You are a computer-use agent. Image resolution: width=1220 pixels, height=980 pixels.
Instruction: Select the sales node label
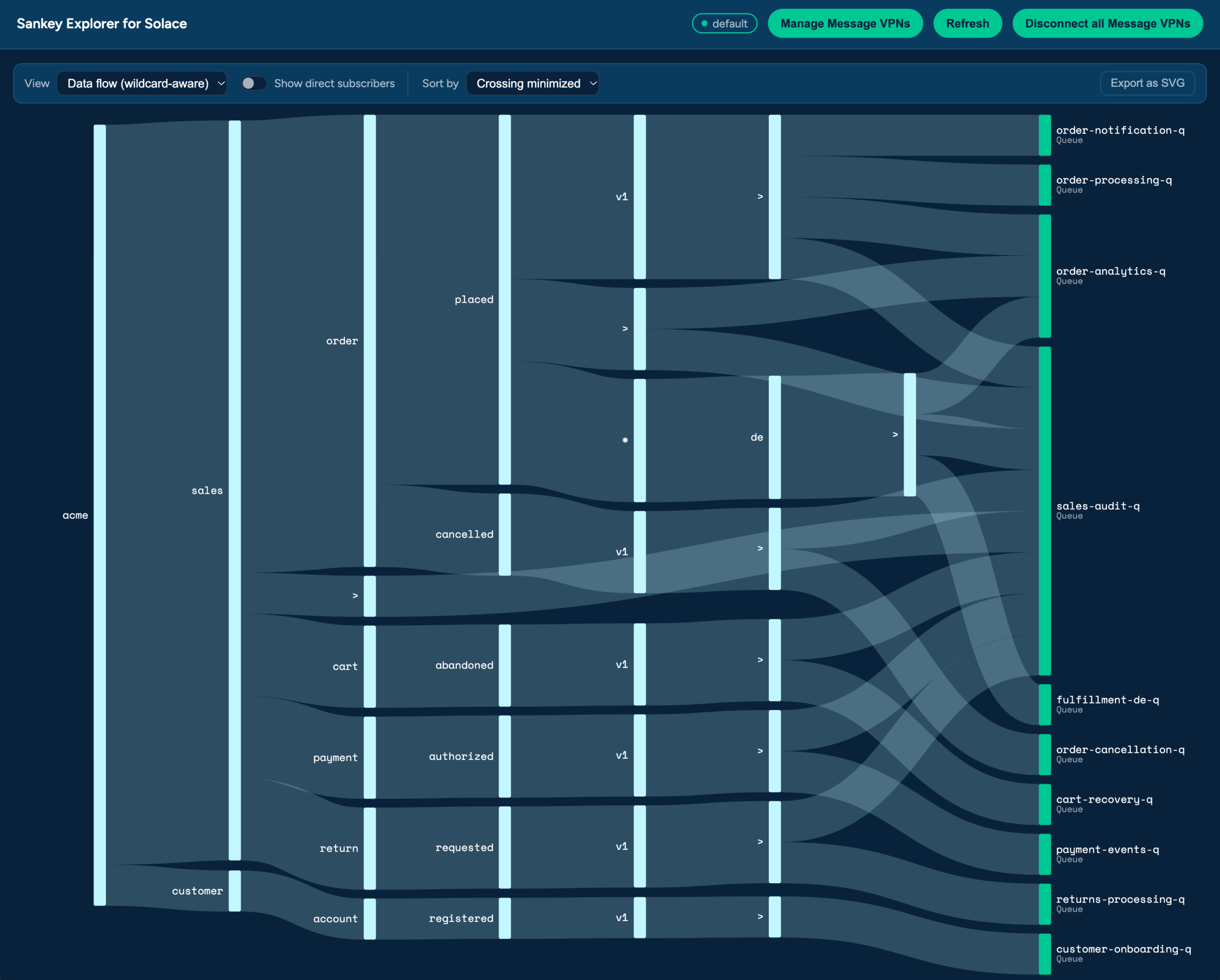pyautogui.click(x=207, y=490)
